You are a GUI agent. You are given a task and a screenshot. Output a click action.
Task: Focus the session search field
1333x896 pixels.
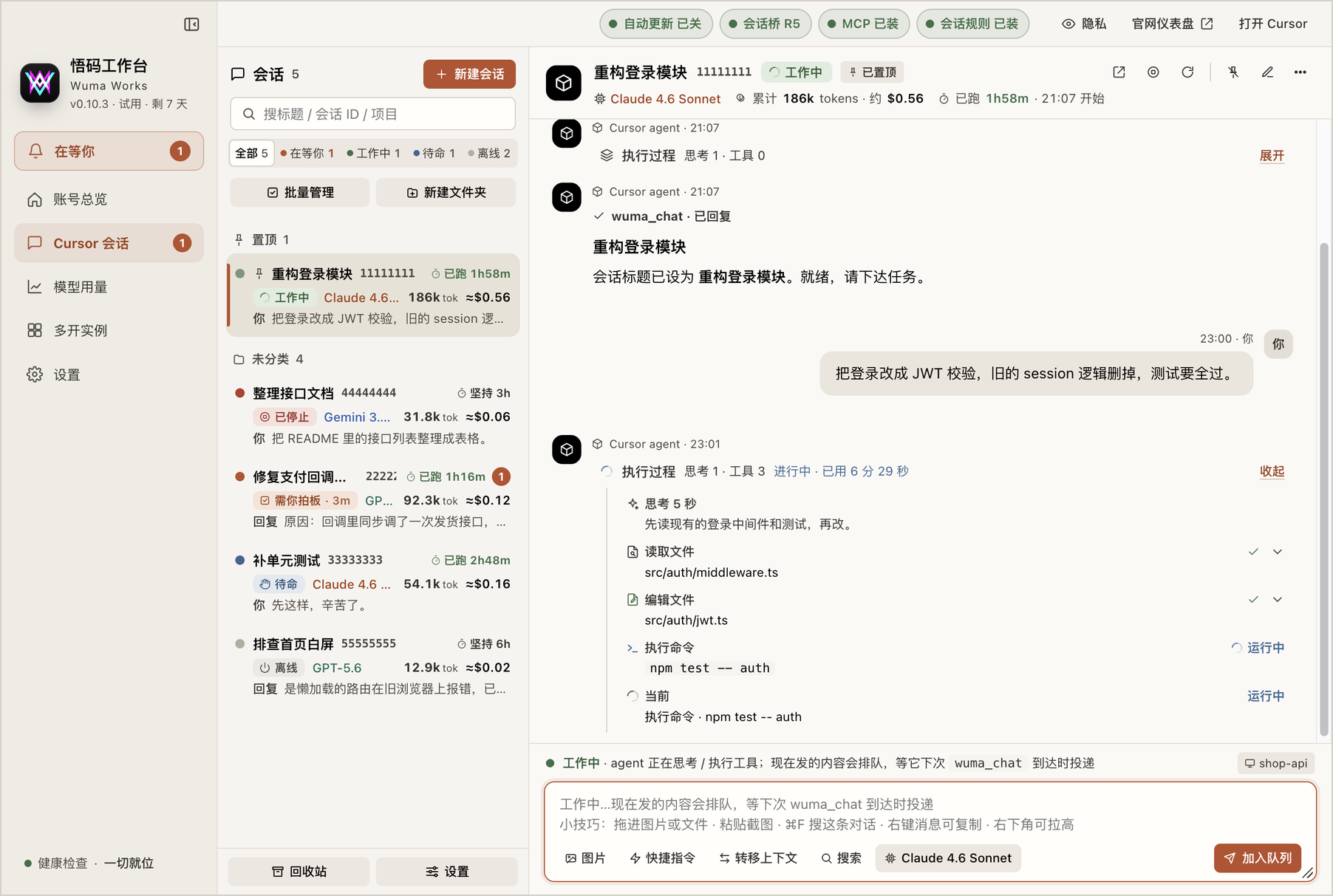click(x=373, y=114)
